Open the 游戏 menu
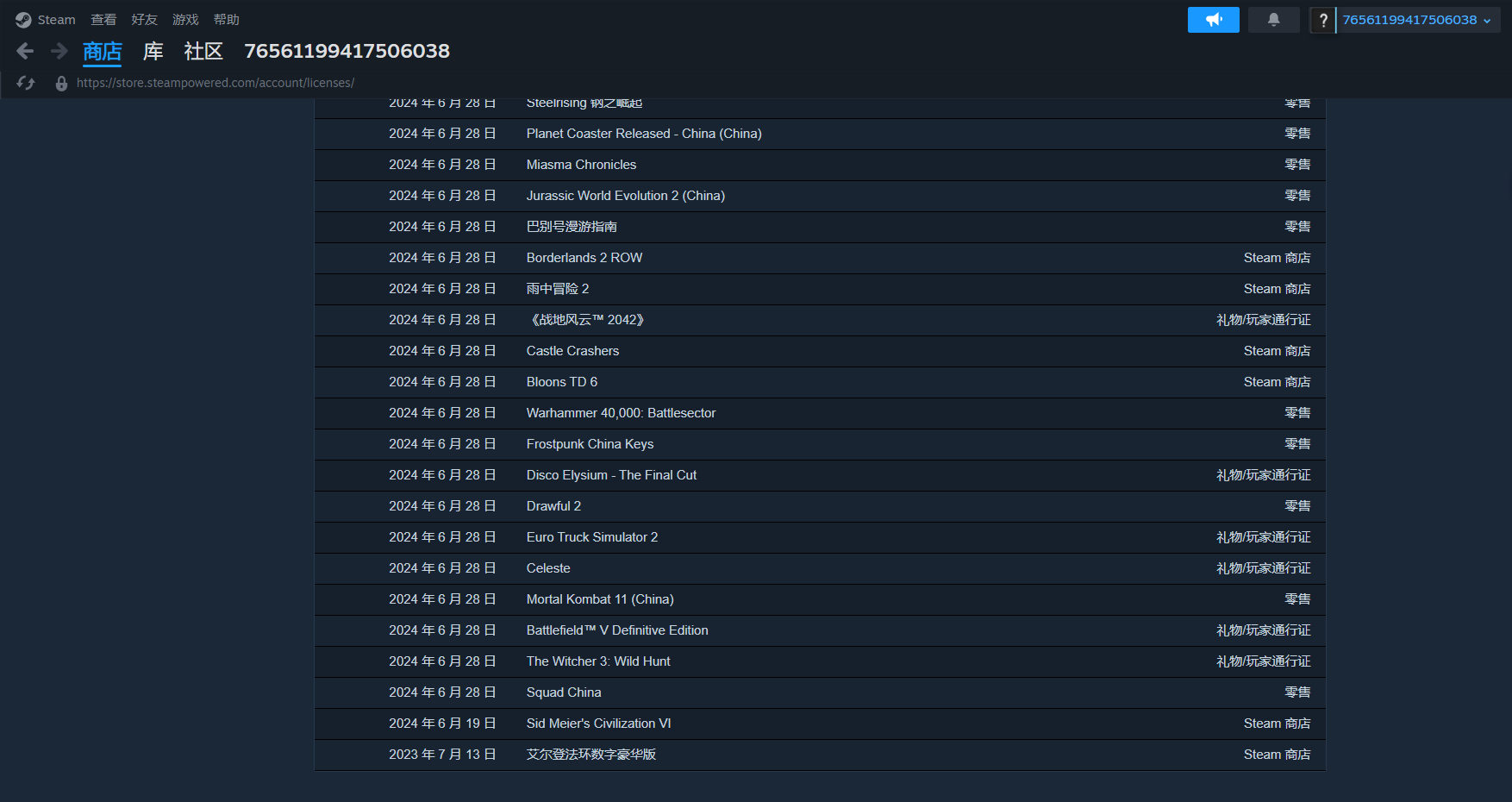This screenshot has width=1512, height=802. (185, 20)
